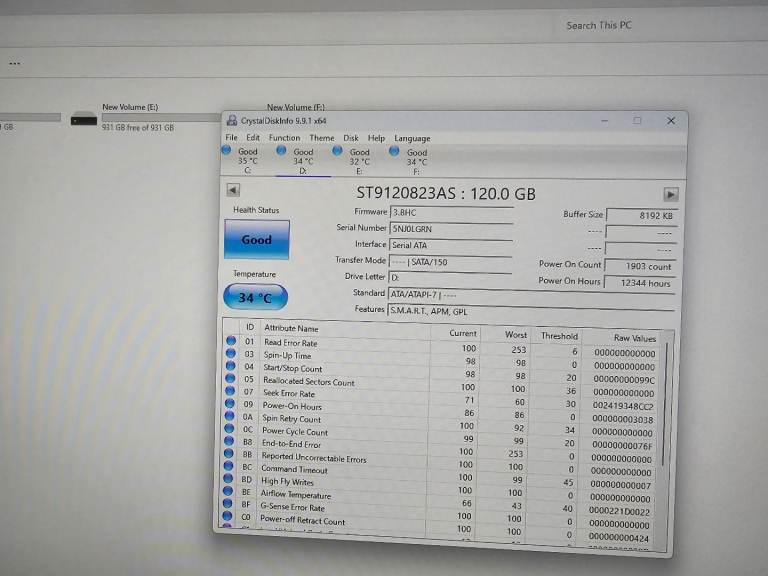Click the ID column header
The width and height of the screenshot is (768, 576).
pyautogui.click(x=250, y=327)
